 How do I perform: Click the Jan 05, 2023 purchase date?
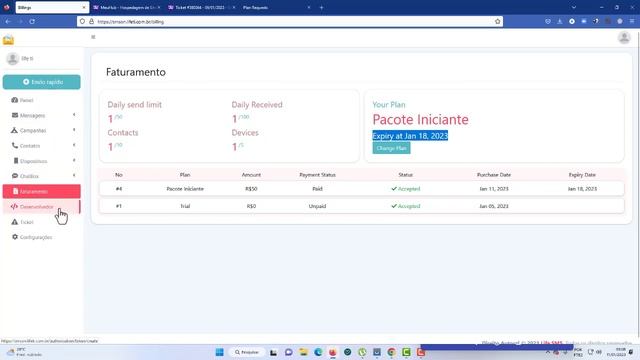[x=493, y=206]
